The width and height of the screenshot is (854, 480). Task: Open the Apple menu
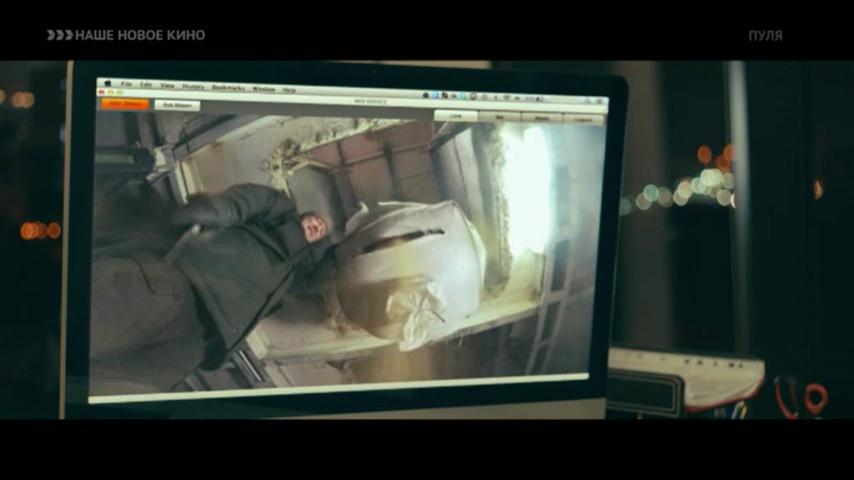(108, 83)
